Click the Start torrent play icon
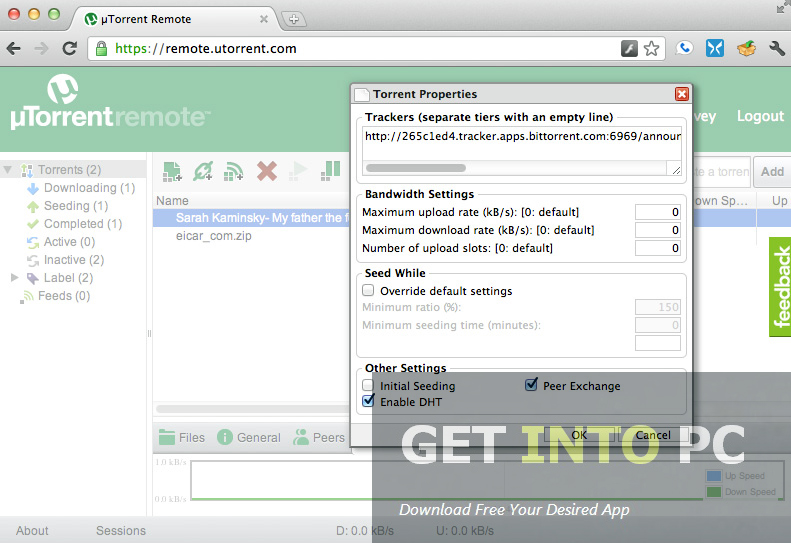Viewport: 791px width, 543px height. (x=298, y=172)
